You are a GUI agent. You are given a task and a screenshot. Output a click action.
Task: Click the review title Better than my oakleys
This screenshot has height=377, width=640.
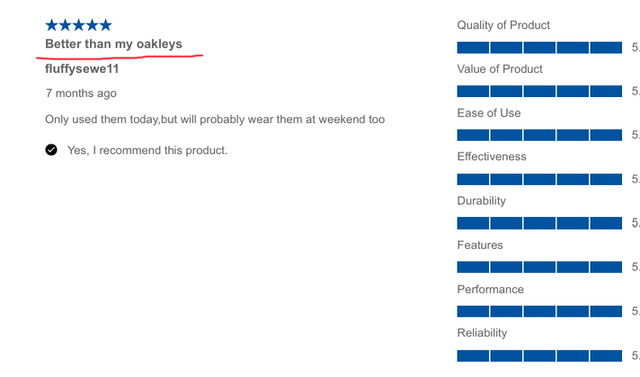coord(113,44)
